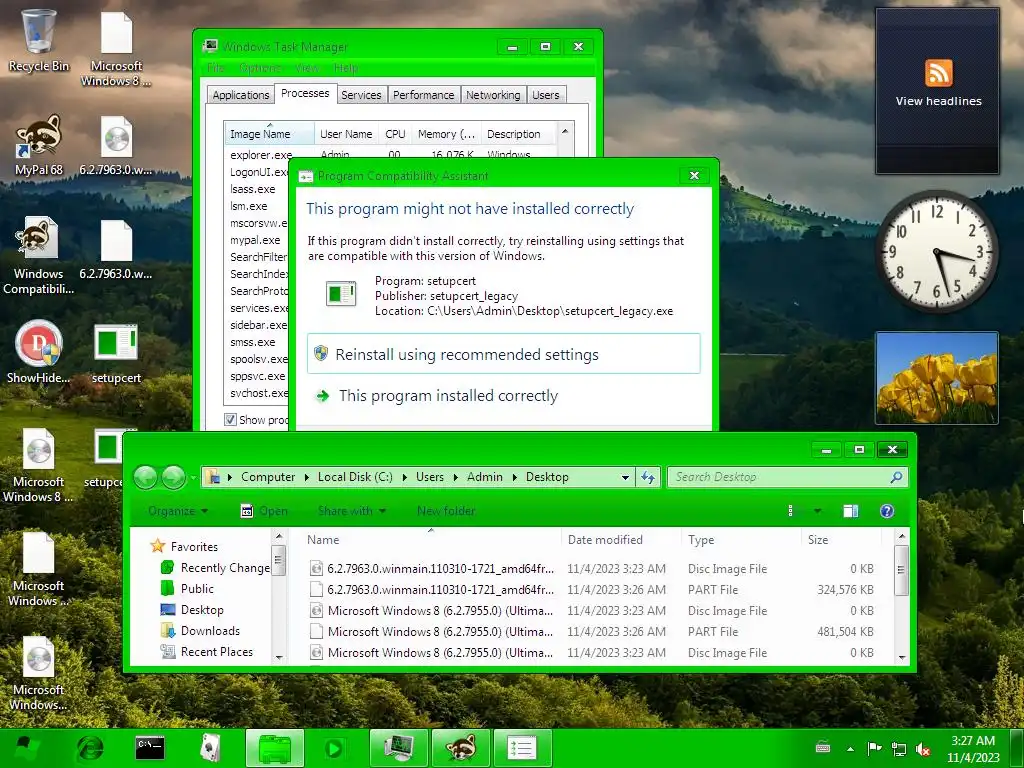The image size is (1024, 768).
Task: Click the Open toolbar button in Explorer
Action: [264, 511]
